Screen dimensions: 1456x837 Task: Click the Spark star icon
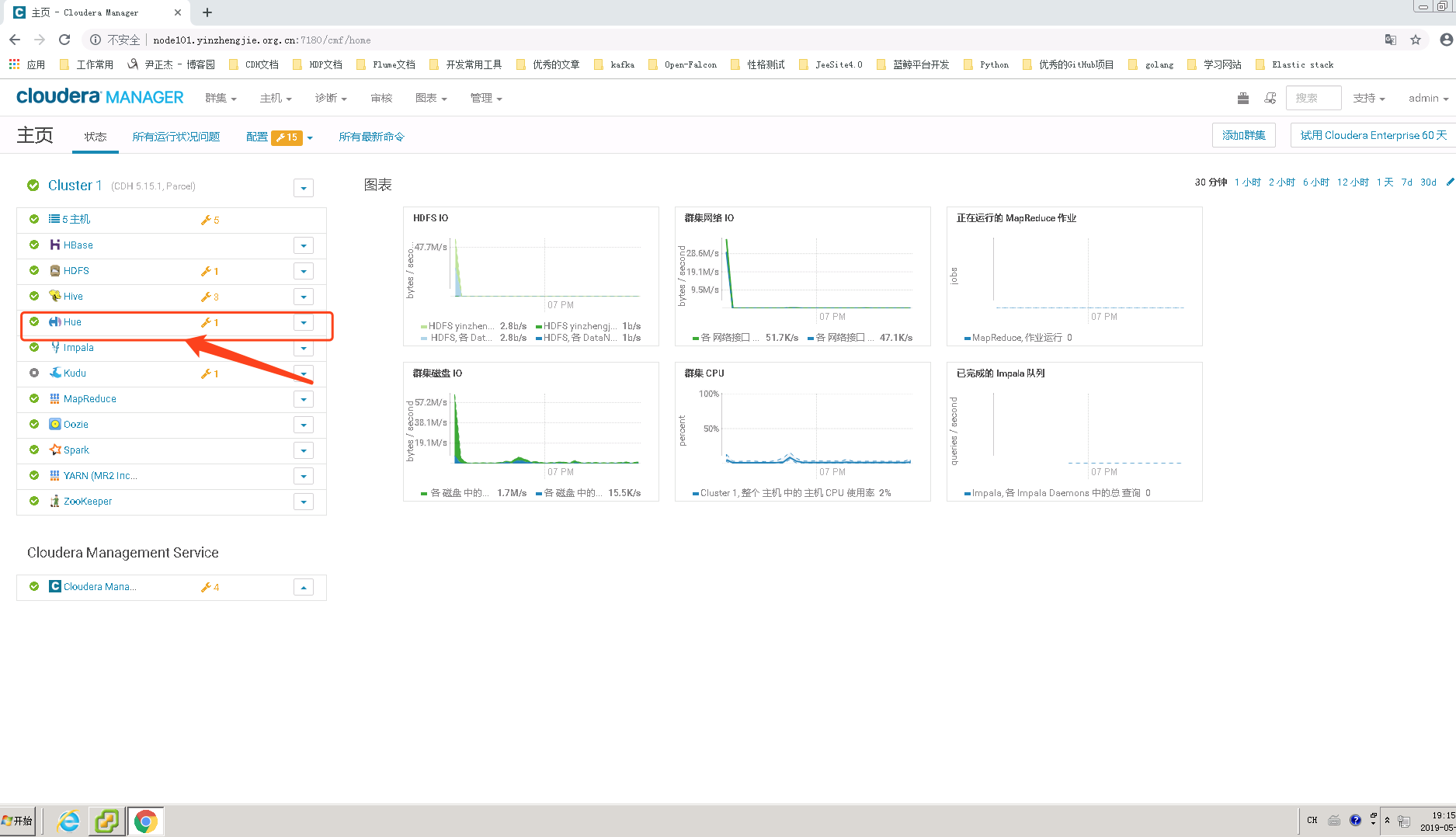54,450
